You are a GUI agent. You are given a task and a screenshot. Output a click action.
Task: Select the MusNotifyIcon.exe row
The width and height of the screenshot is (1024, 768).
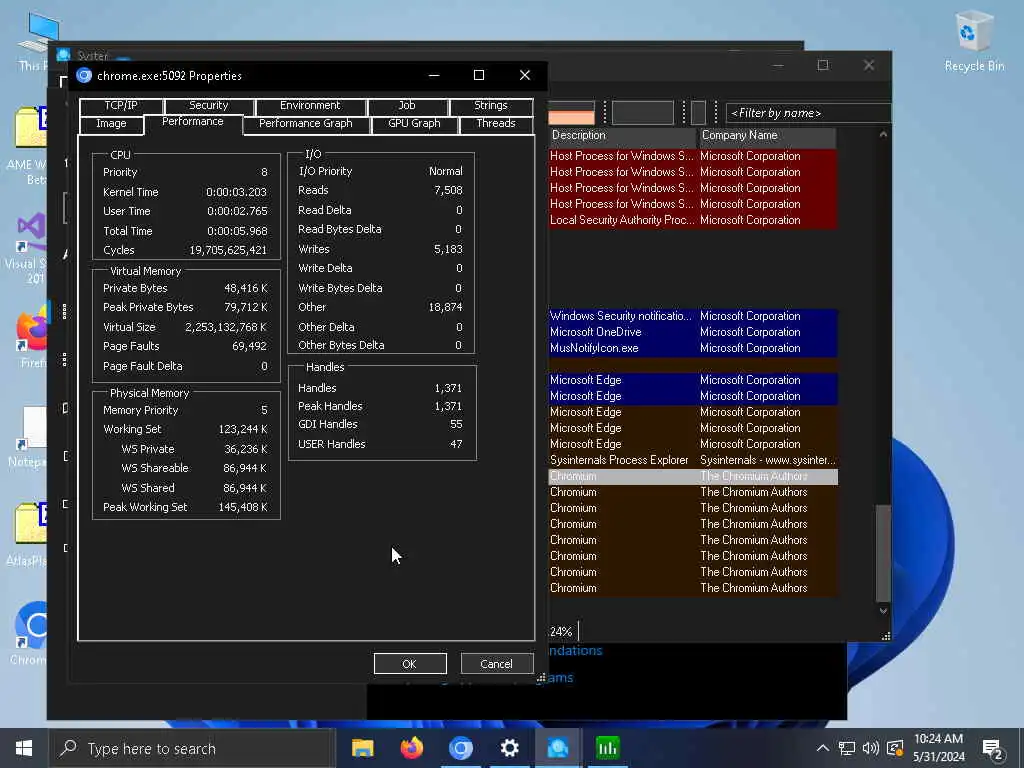click(x=692, y=348)
